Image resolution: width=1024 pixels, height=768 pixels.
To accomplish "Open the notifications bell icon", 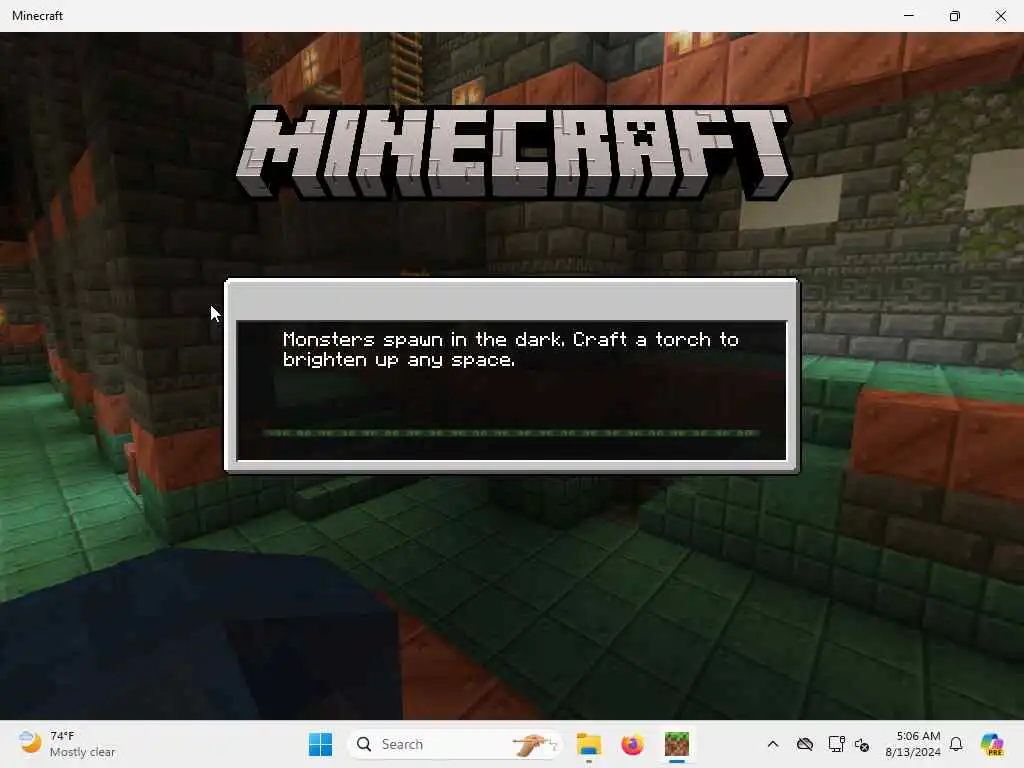I will coord(956,744).
